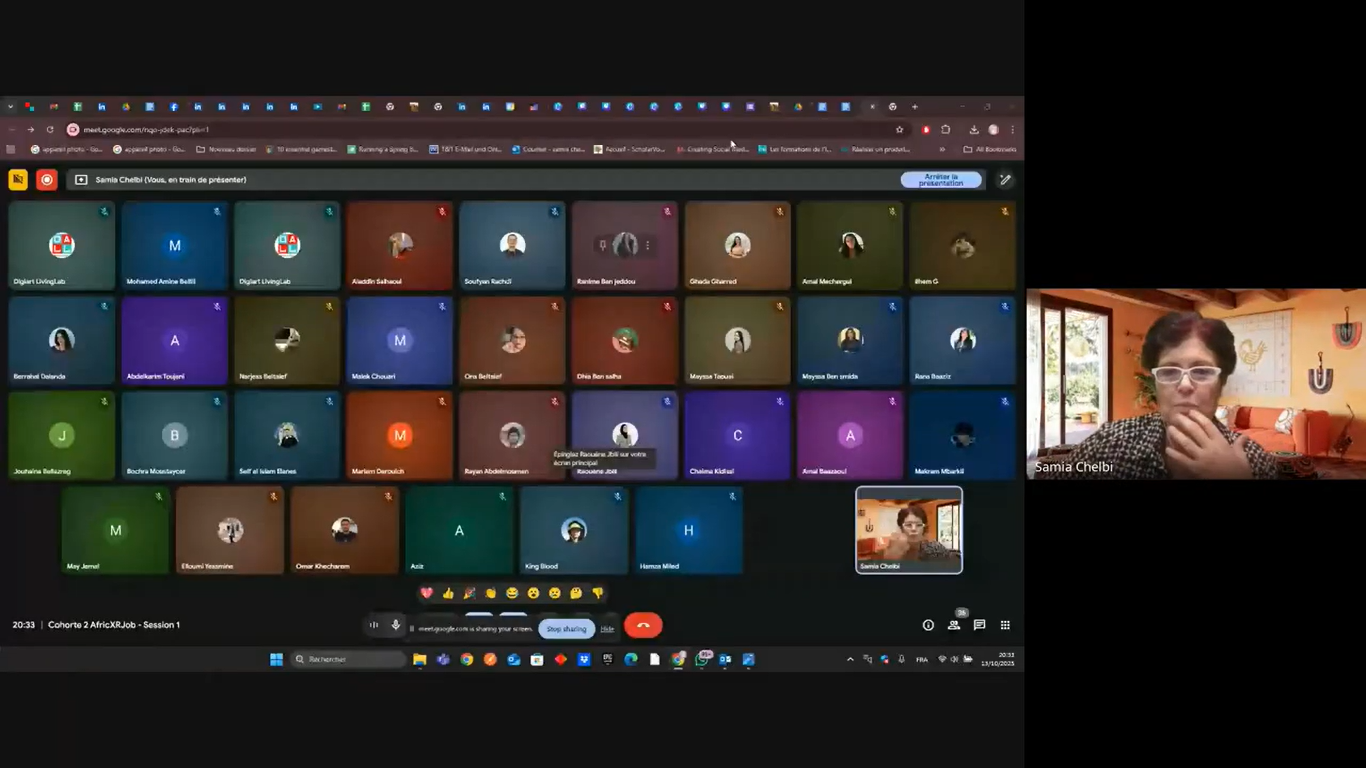Open the Nouveau dossier bookmark folder
The image size is (1366, 768).
point(226,149)
